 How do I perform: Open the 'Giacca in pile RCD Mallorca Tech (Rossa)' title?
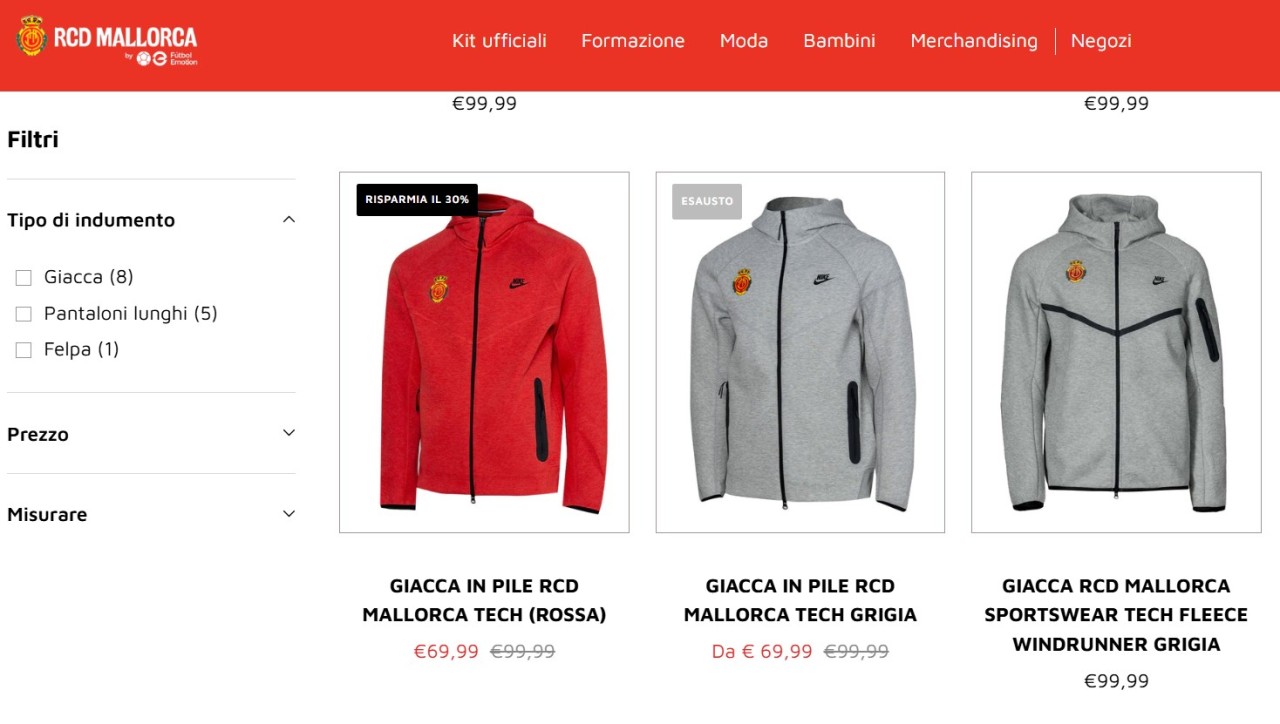[484, 600]
